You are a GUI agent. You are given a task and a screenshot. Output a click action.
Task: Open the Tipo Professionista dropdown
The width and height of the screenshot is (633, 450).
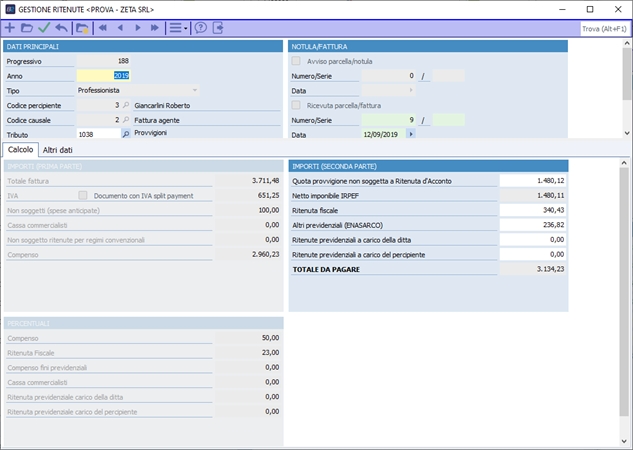[194, 90]
